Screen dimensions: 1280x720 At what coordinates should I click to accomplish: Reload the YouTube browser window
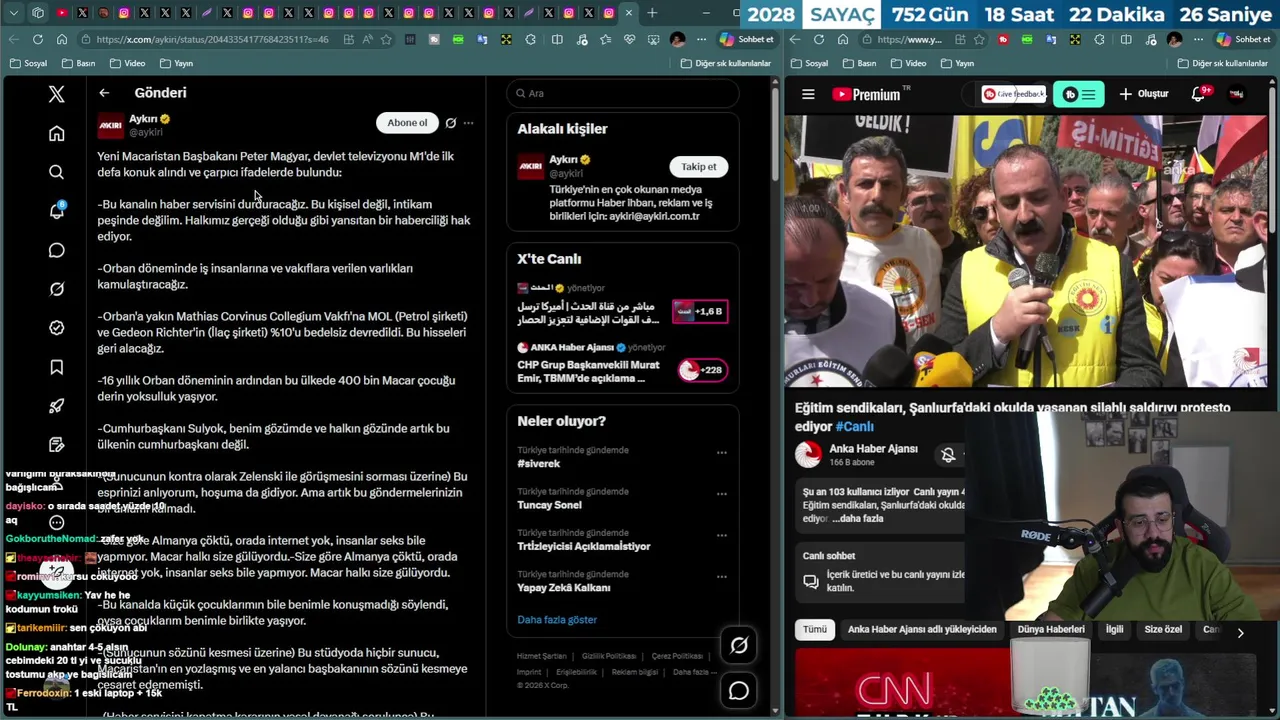(x=819, y=39)
